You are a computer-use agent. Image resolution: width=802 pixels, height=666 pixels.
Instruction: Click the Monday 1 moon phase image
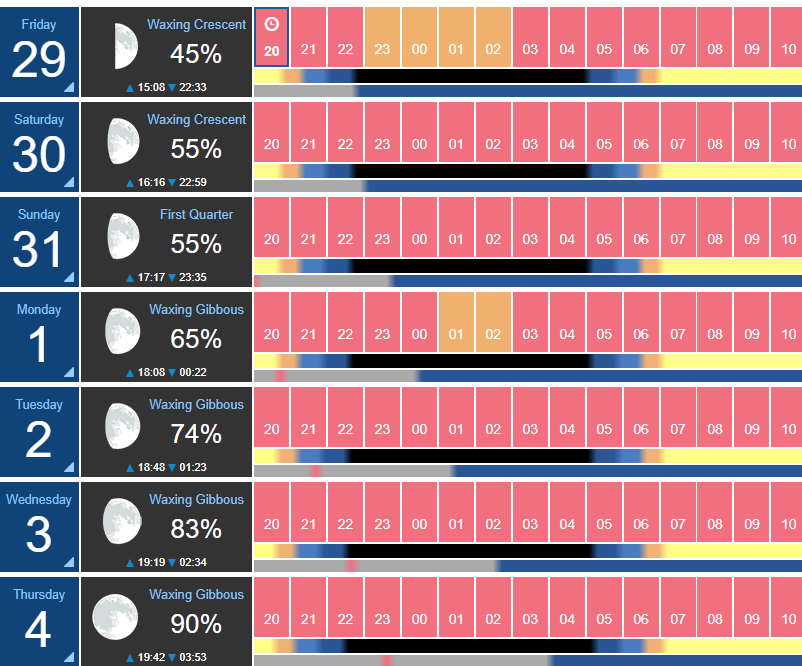point(123,331)
